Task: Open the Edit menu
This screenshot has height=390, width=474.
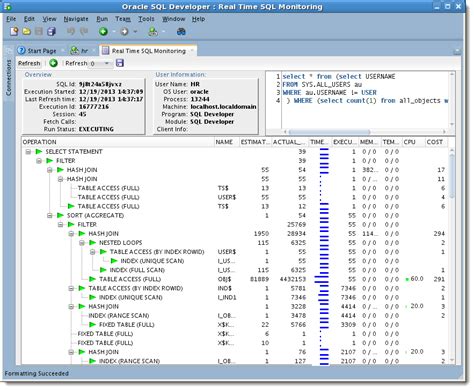Action: click(x=29, y=19)
